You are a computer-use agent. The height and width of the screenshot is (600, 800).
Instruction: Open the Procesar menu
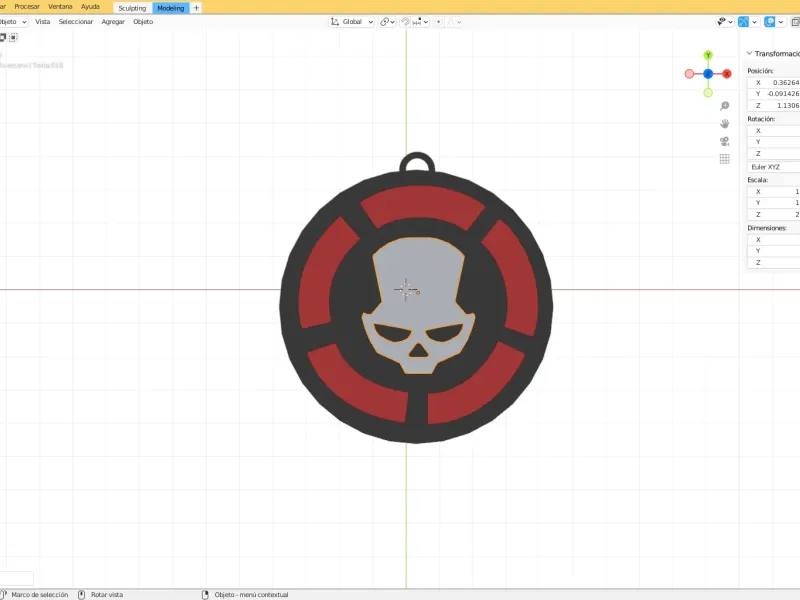click(27, 7)
